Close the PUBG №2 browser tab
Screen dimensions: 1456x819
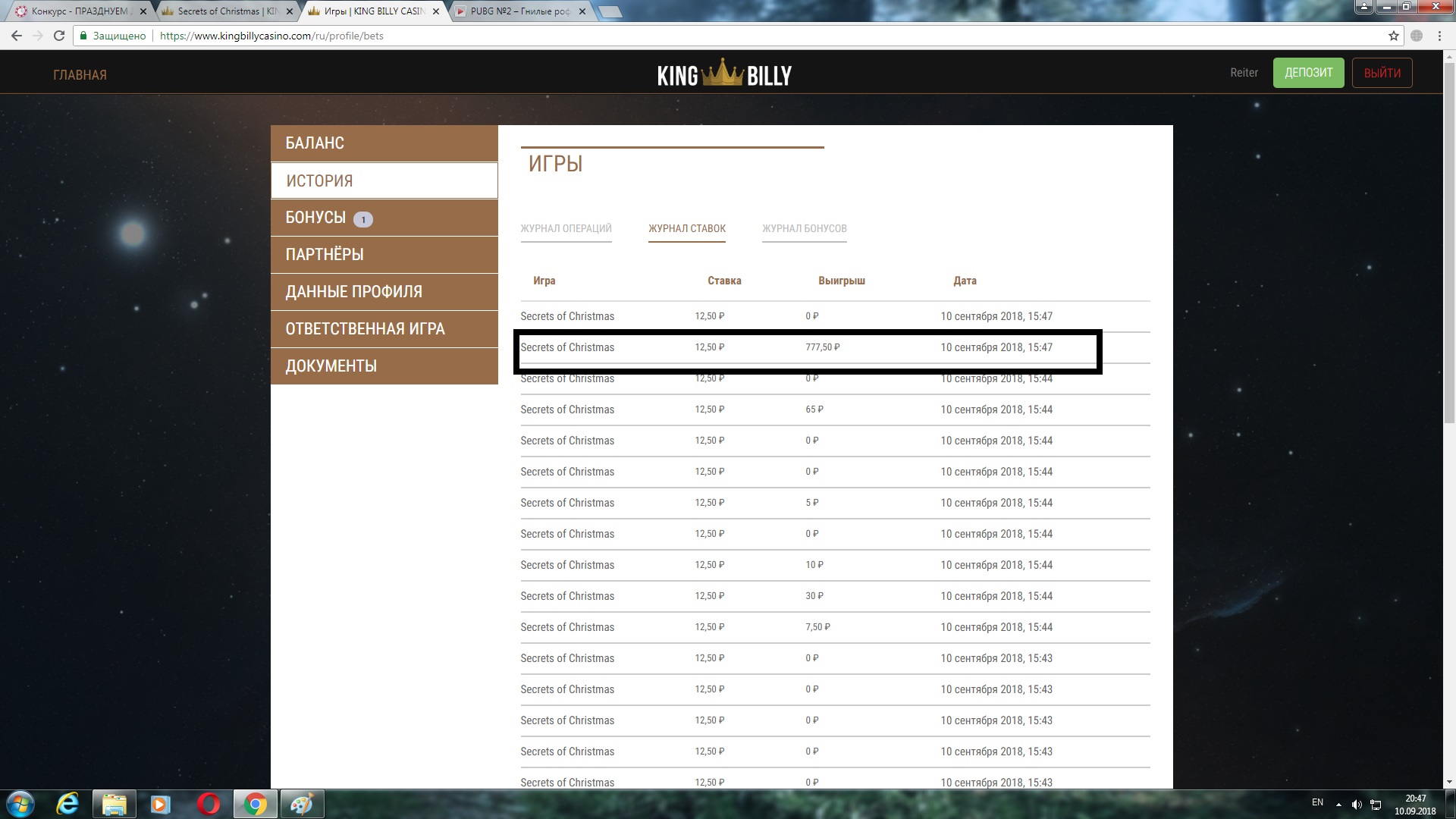[x=582, y=11]
